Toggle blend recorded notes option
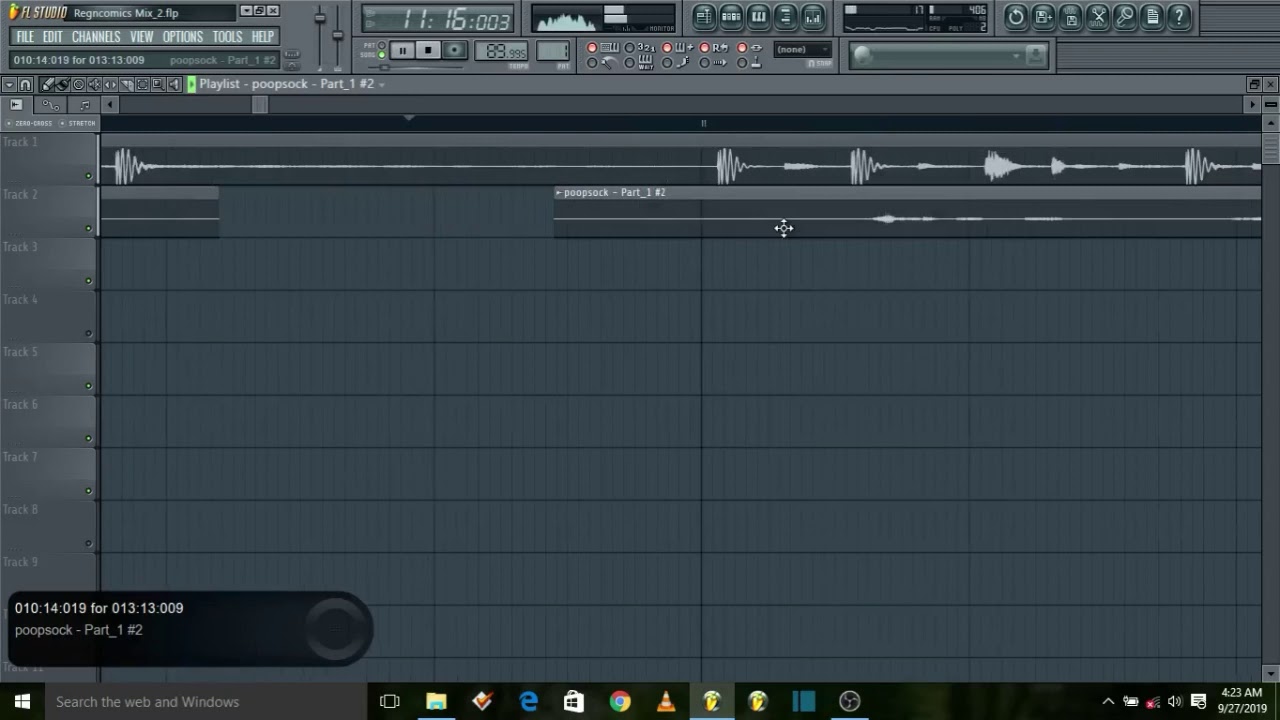The height and width of the screenshot is (720, 1280). tap(667, 48)
